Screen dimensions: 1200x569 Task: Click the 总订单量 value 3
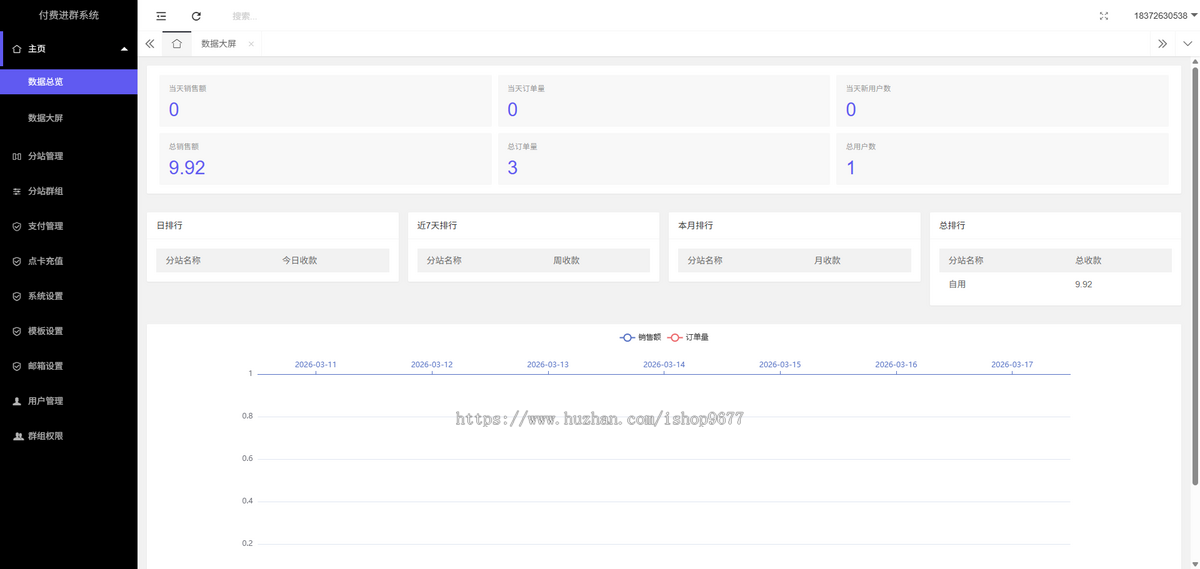point(513,168)
